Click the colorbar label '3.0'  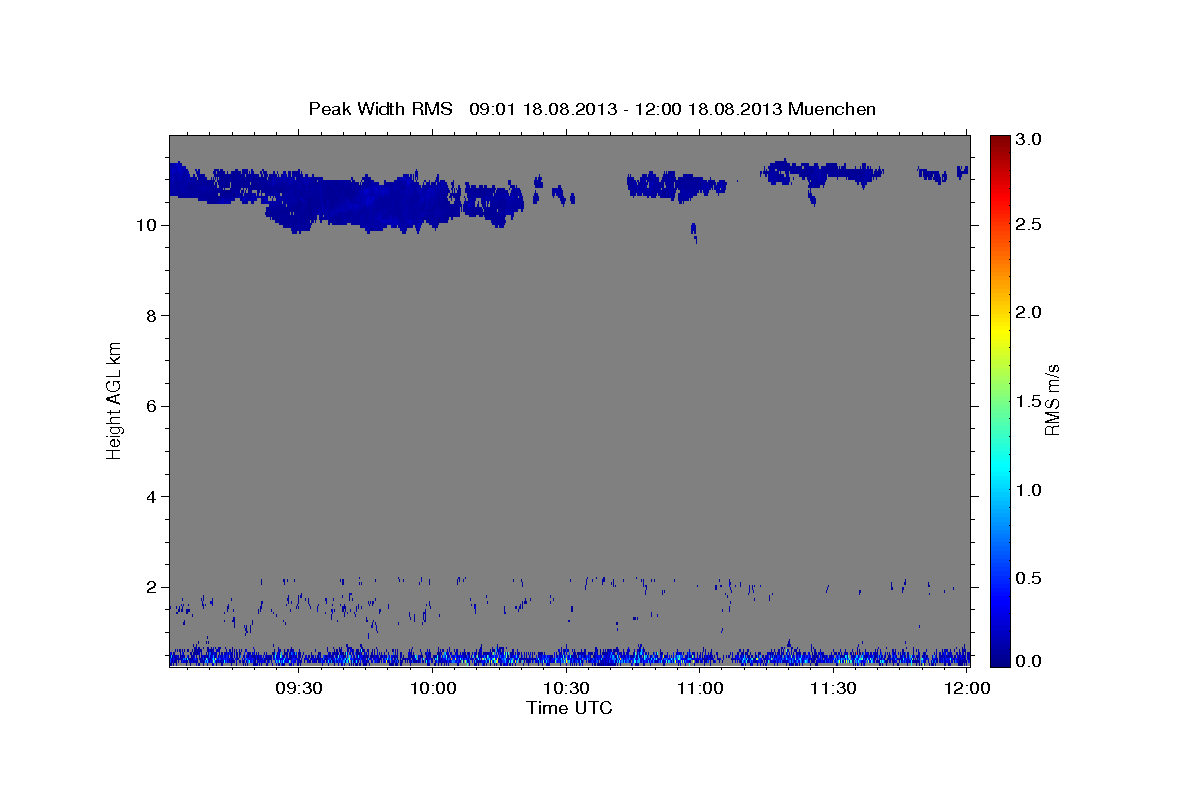click(x=1029, y=140)
